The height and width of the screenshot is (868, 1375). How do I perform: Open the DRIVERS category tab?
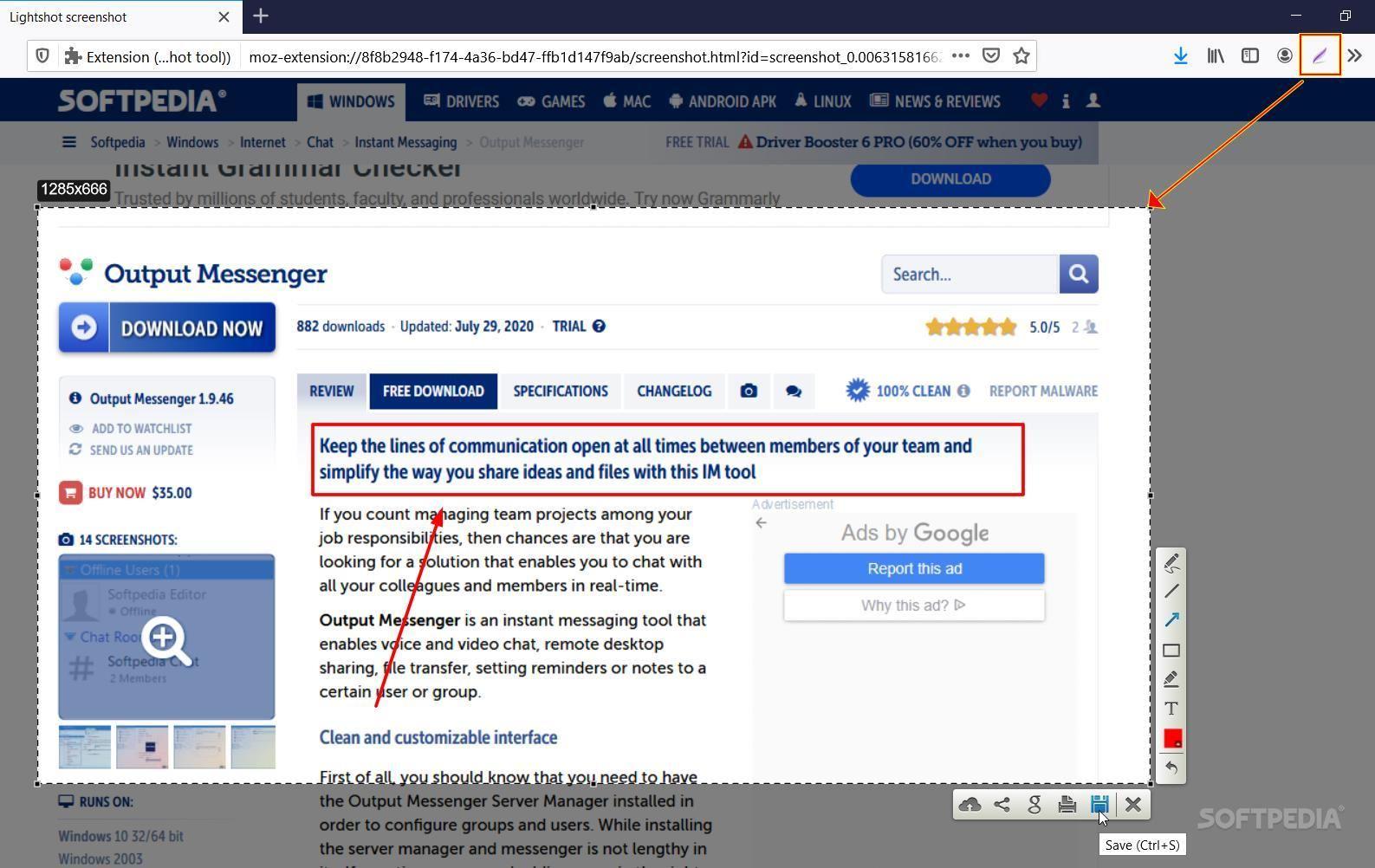[461, 101]
